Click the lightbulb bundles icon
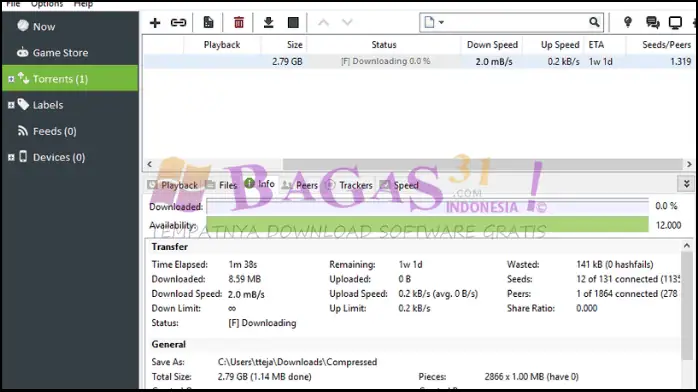The width and height of the screenshot is (698, 392). [x=628, y=22]
